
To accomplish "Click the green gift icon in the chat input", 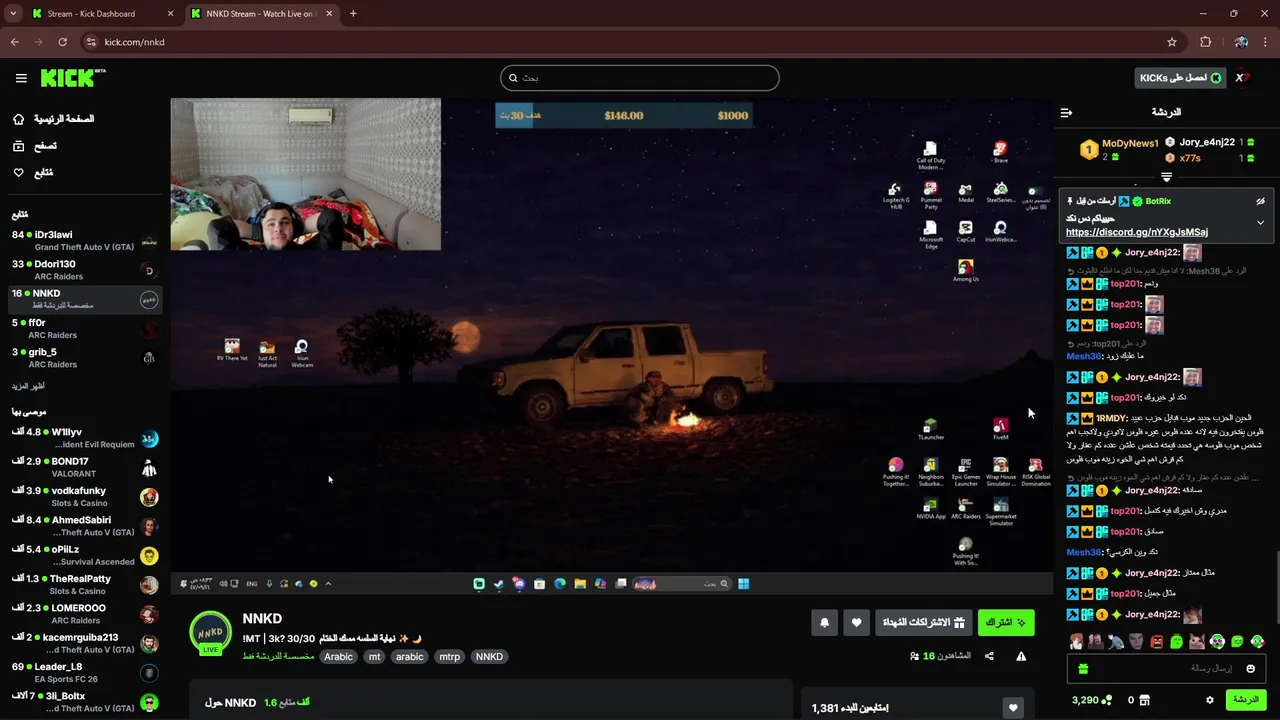I will point(1083,668).
